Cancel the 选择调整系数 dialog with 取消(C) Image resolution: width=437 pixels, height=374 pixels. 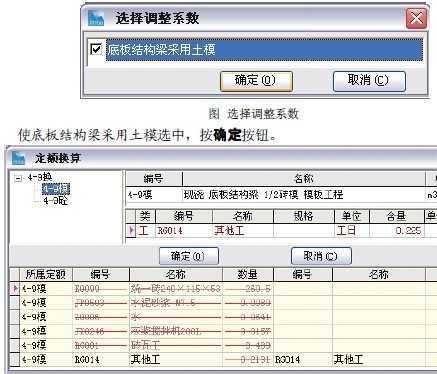coord(369,81)
